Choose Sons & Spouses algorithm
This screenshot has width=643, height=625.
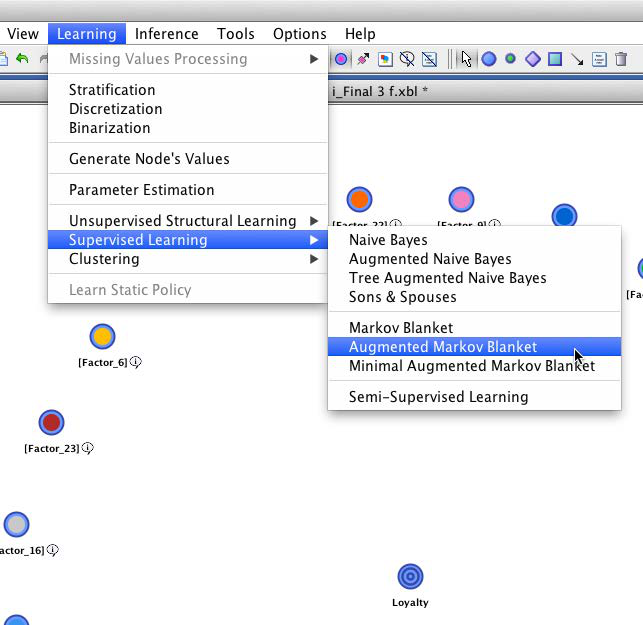(x=474, y=297)
